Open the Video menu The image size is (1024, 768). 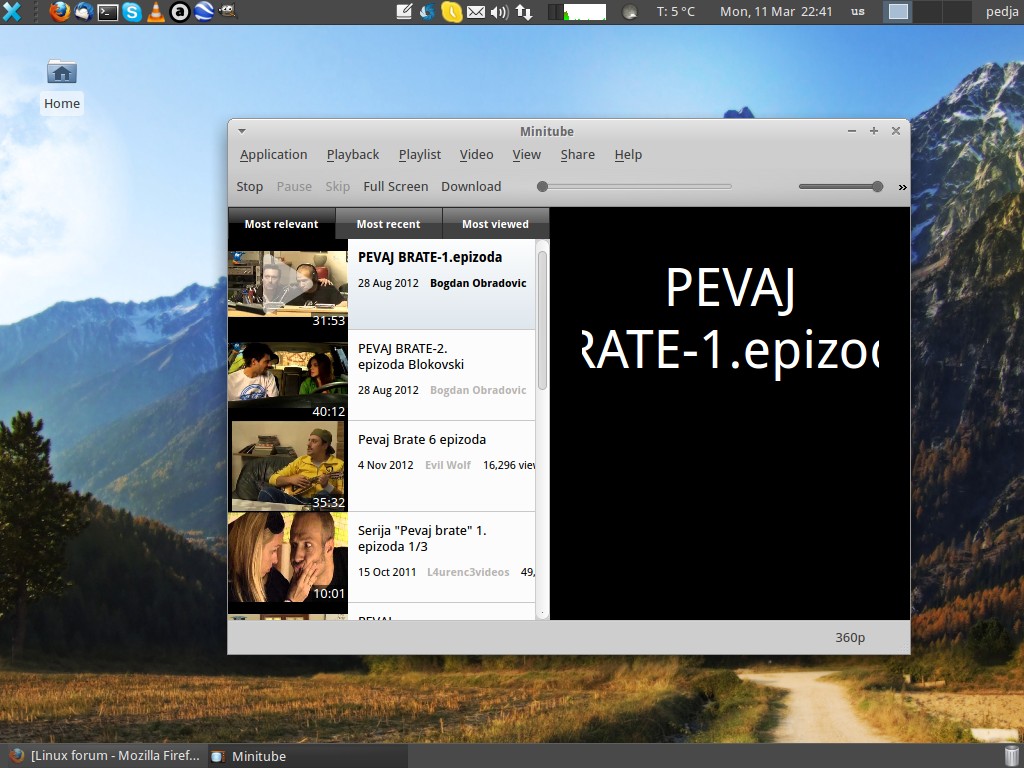[476, 155]
